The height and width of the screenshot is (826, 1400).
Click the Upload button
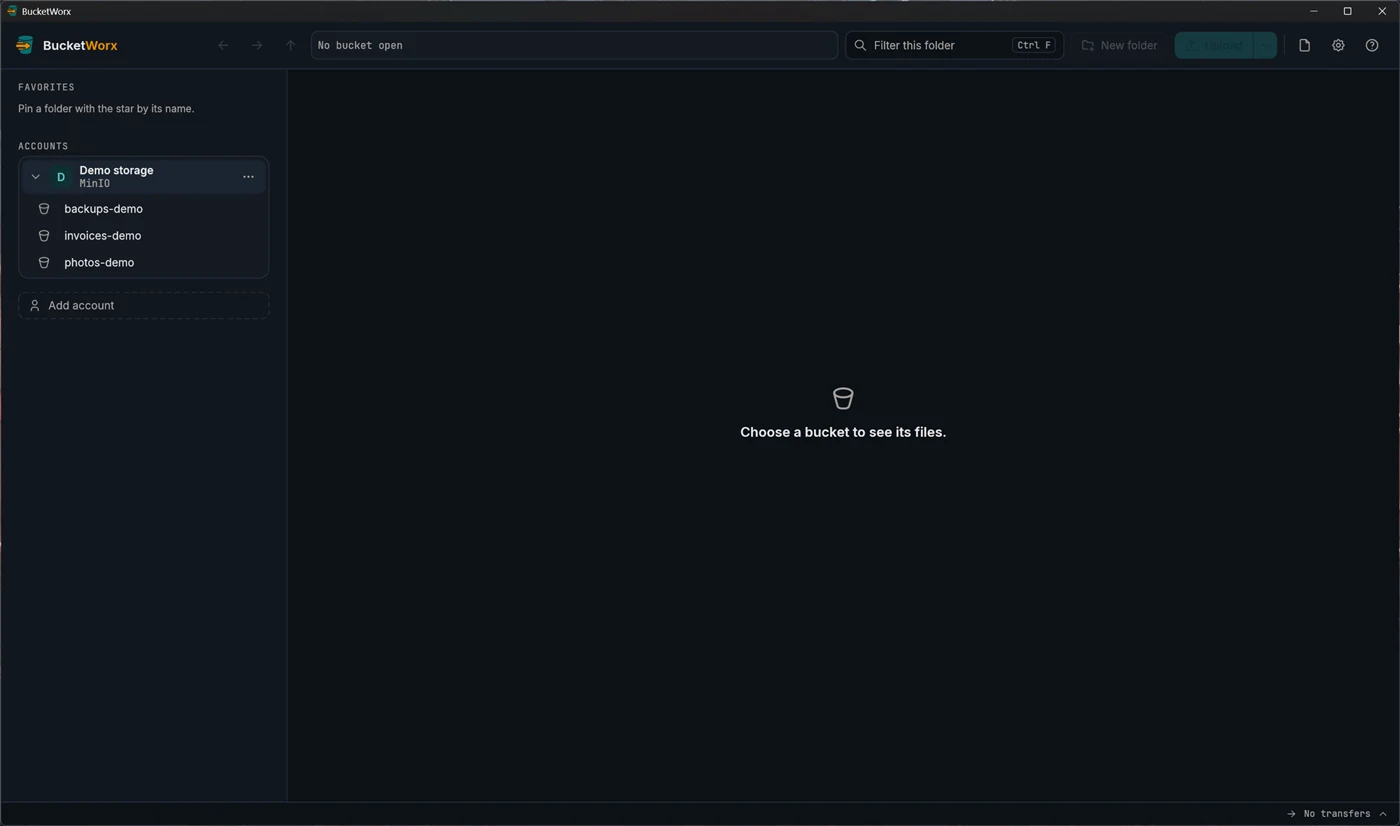tap(1214, 45)
